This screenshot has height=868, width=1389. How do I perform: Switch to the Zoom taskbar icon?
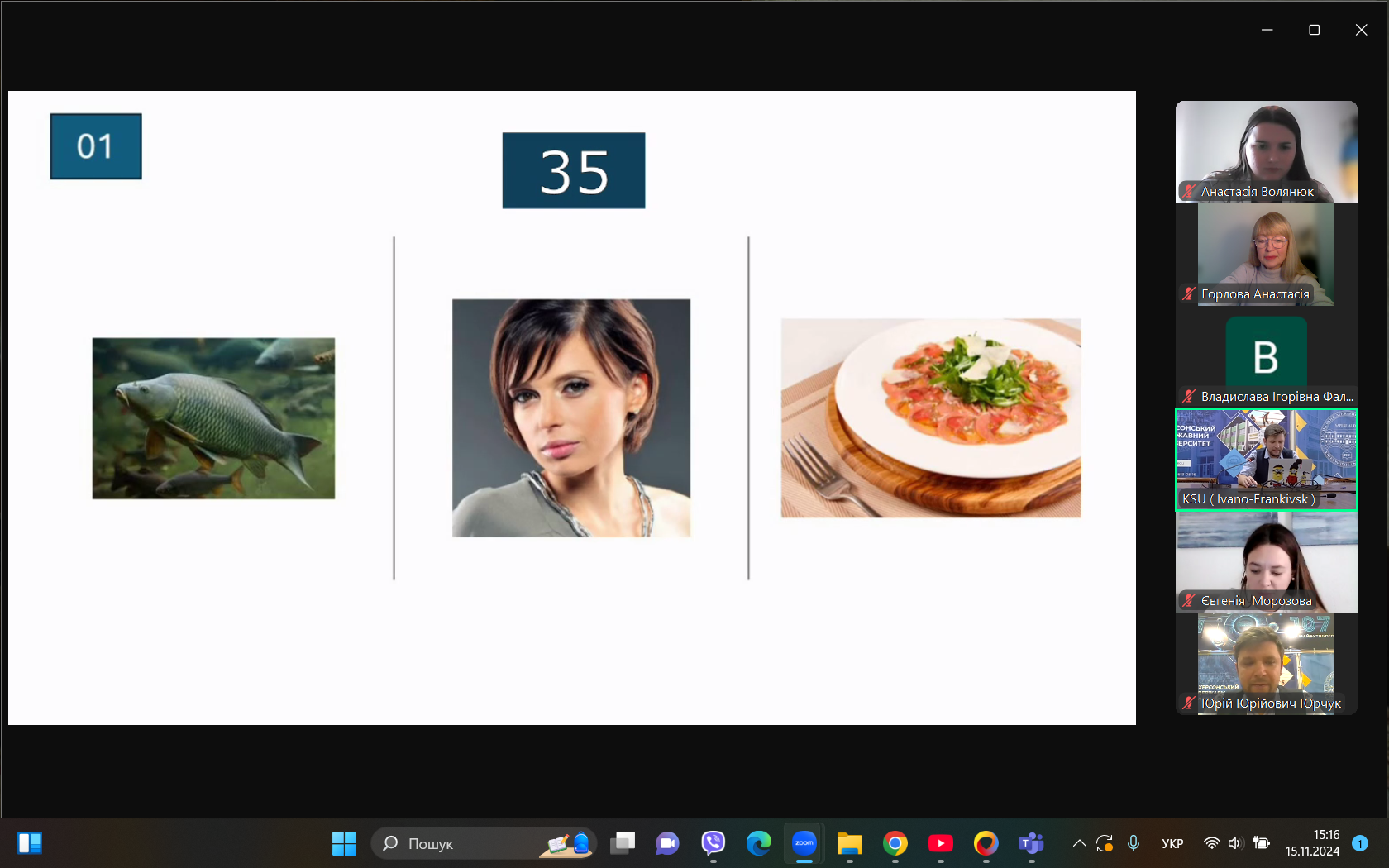coord(804,843)
